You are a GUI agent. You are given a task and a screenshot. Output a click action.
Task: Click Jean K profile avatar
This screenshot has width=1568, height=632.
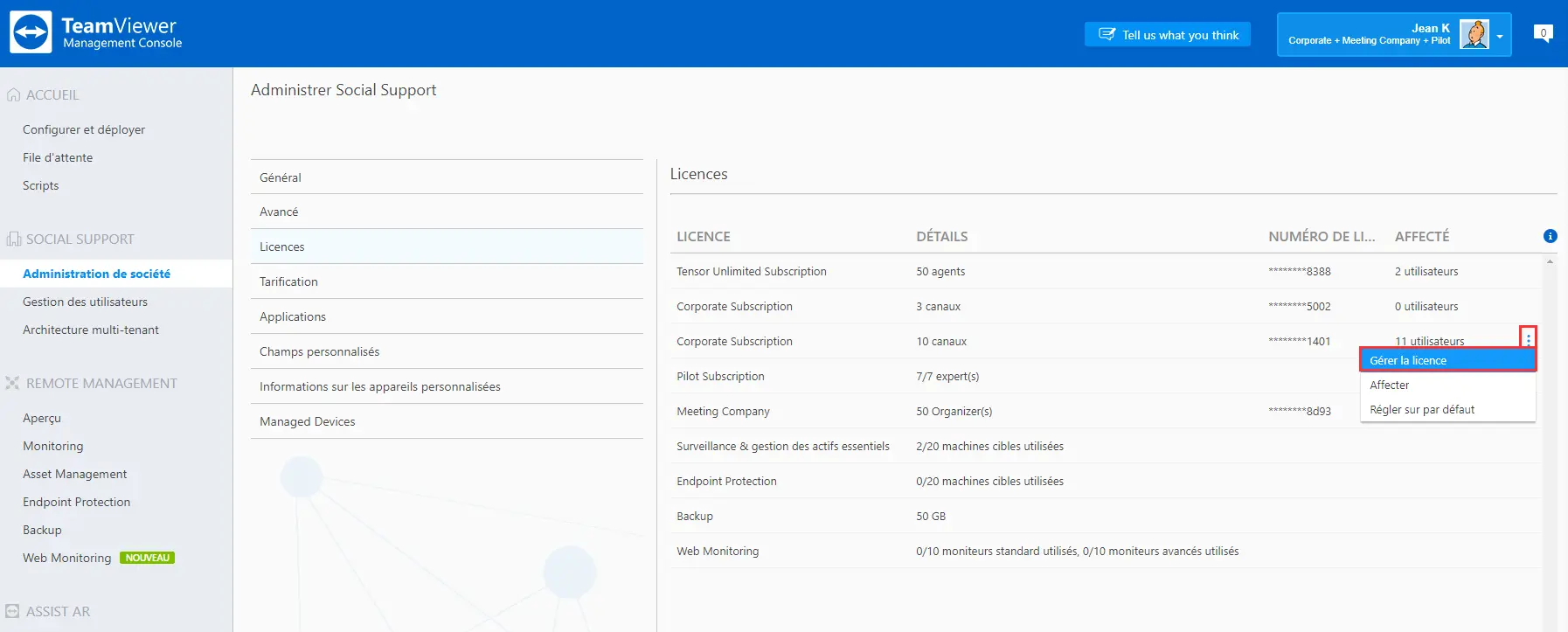(x=1474, y=34)
